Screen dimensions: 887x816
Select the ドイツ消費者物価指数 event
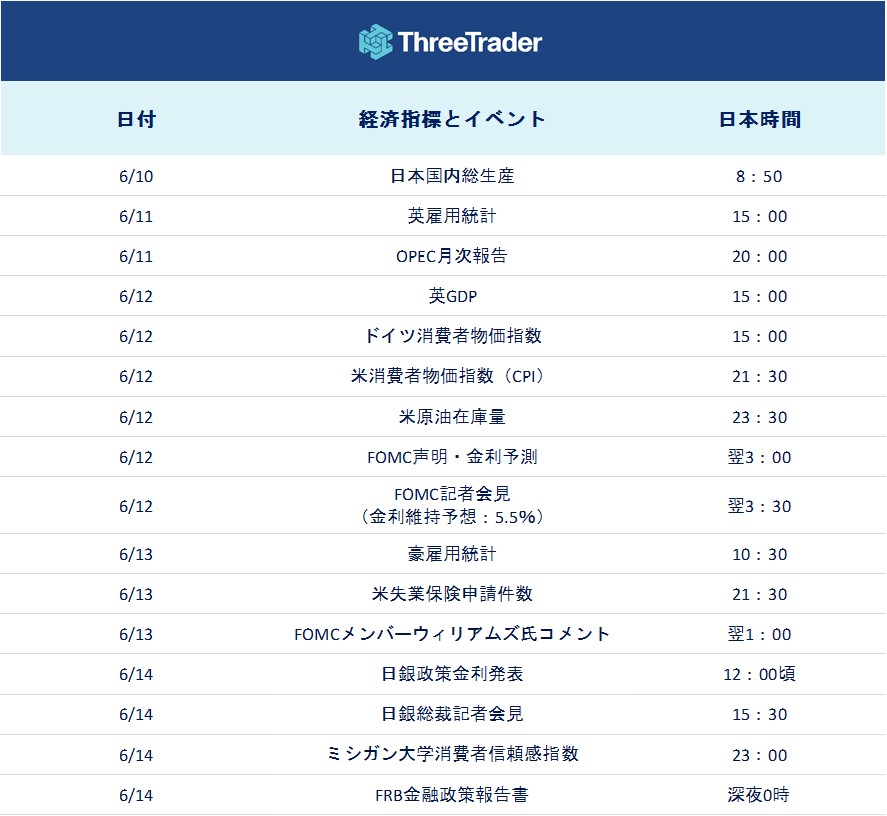[452, 336]
